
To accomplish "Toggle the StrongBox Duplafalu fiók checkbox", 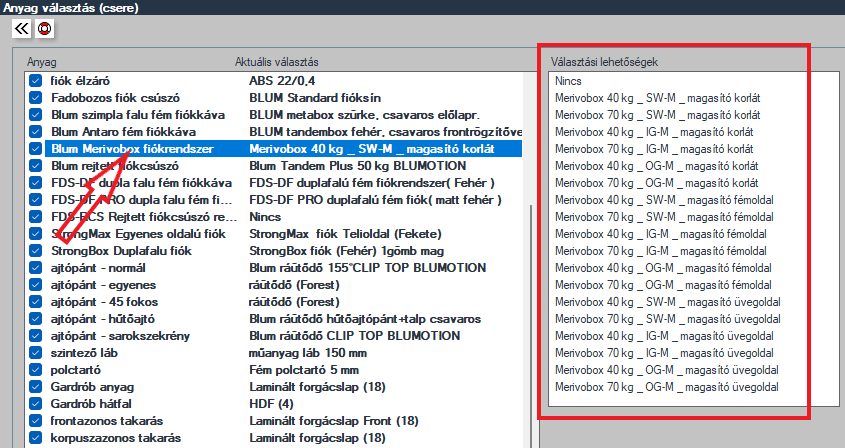I will point(36,251).
